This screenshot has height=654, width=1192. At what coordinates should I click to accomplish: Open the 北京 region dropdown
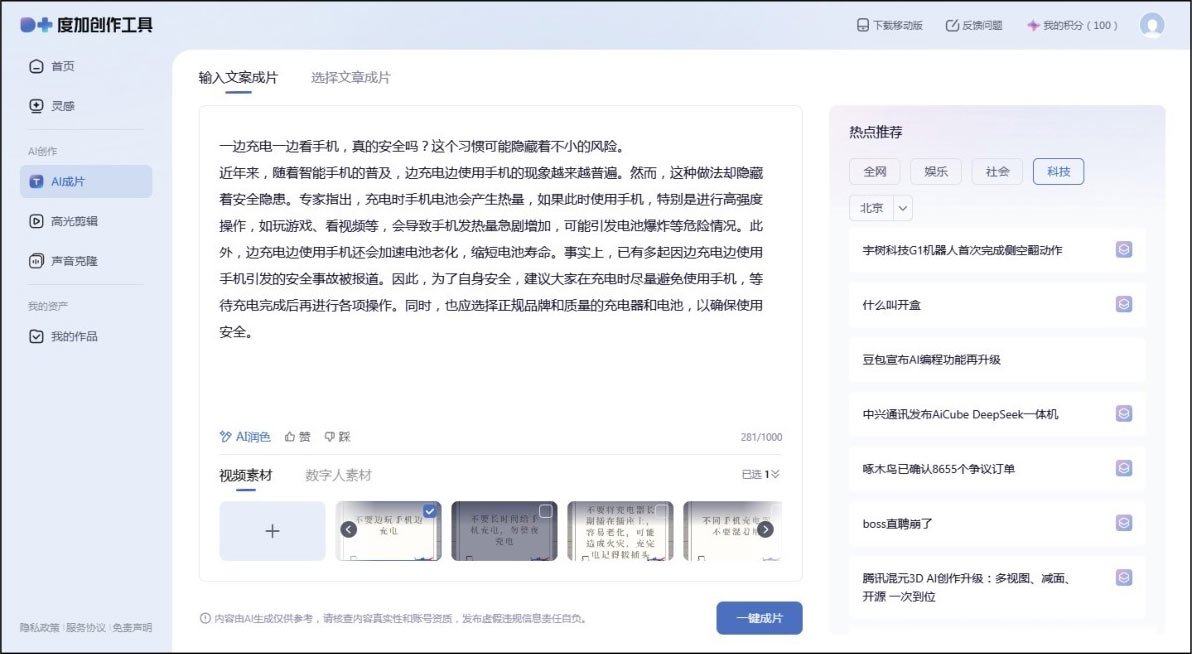[880, 208]
